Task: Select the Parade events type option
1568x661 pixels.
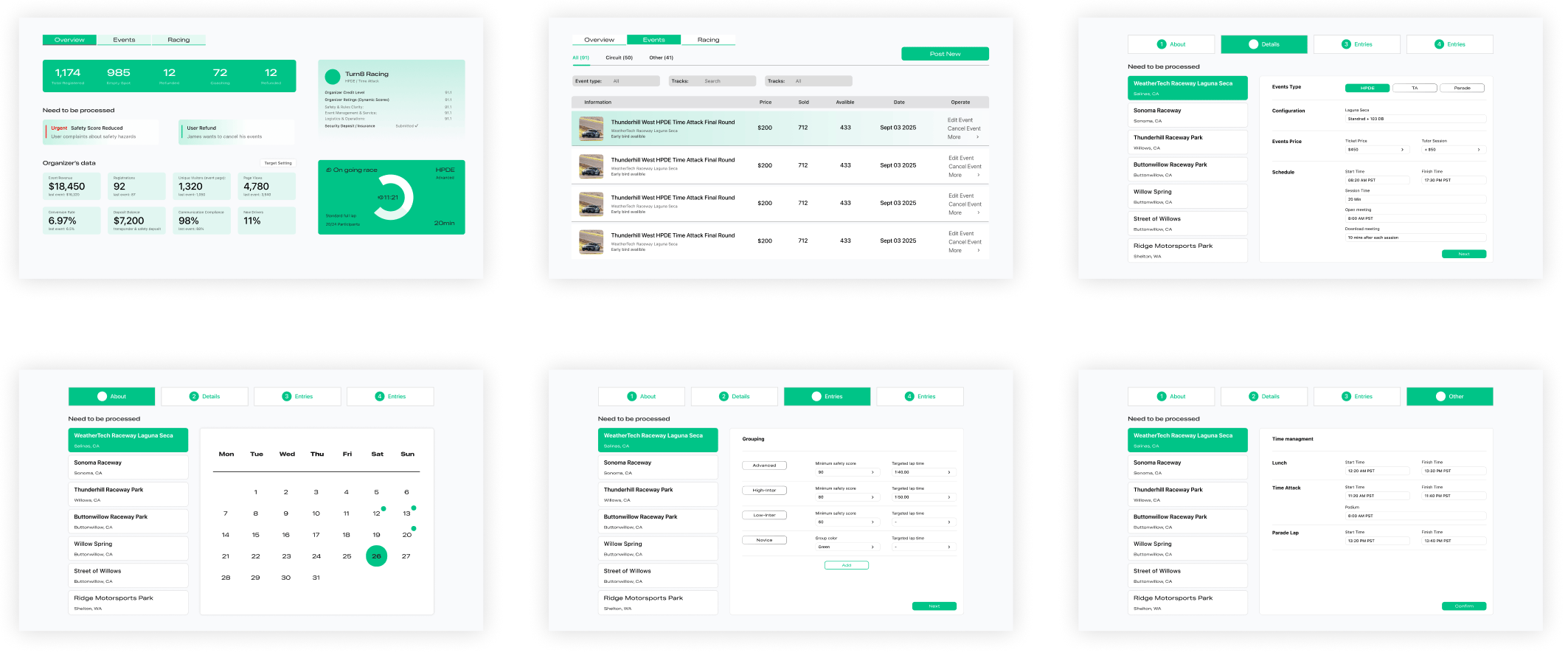Action: click(x=1462, y=88)
